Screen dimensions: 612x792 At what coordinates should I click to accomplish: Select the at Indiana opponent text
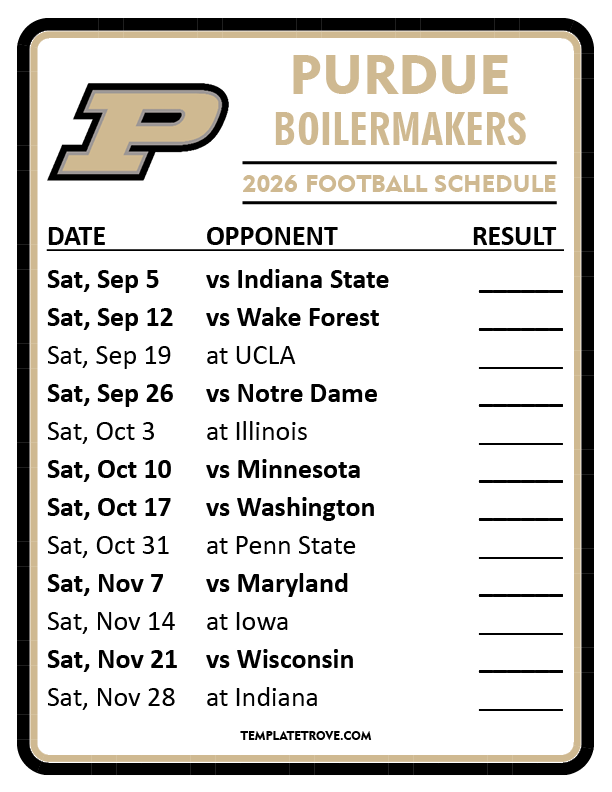point(262,697)
